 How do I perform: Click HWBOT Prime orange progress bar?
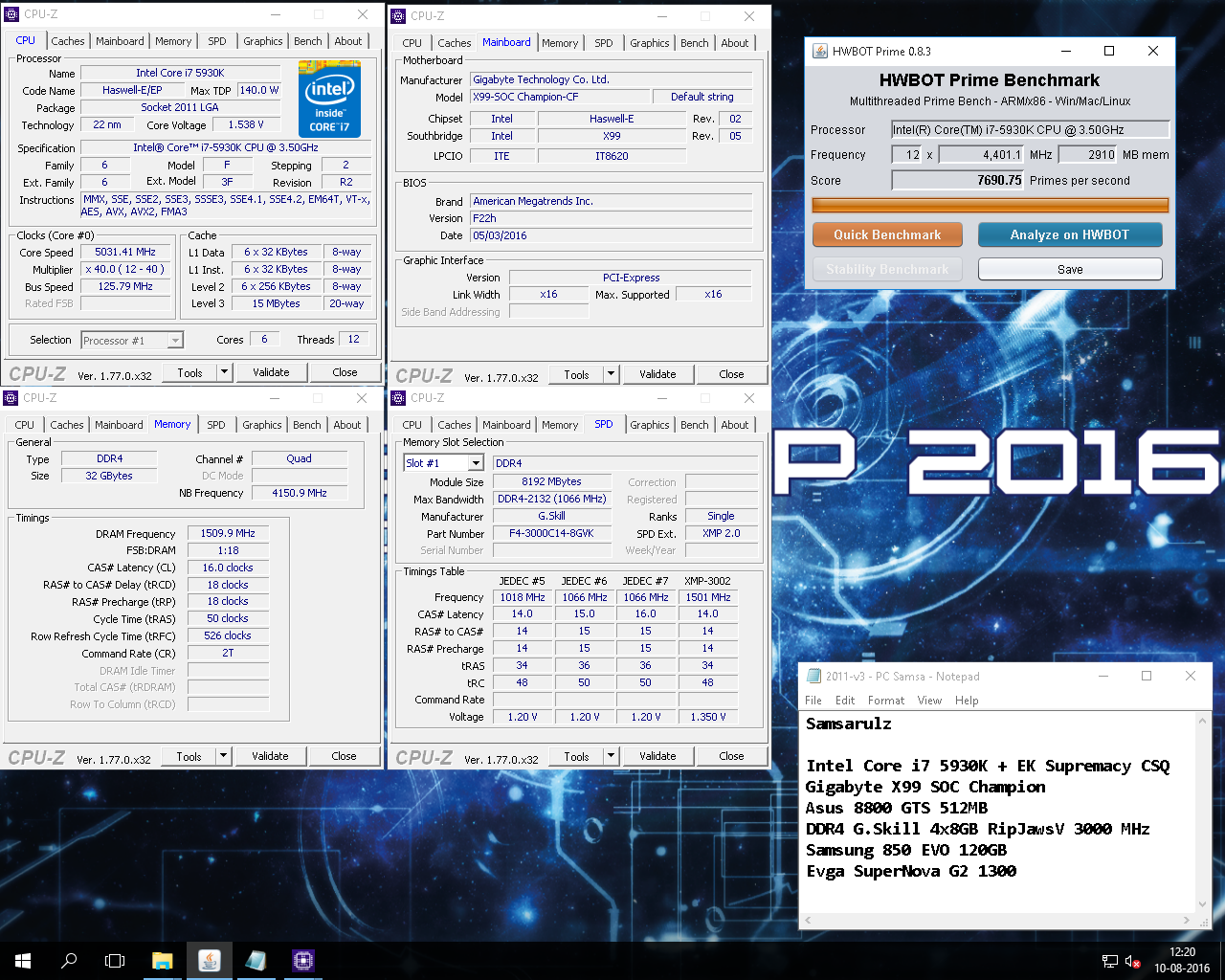click(990, 205)
